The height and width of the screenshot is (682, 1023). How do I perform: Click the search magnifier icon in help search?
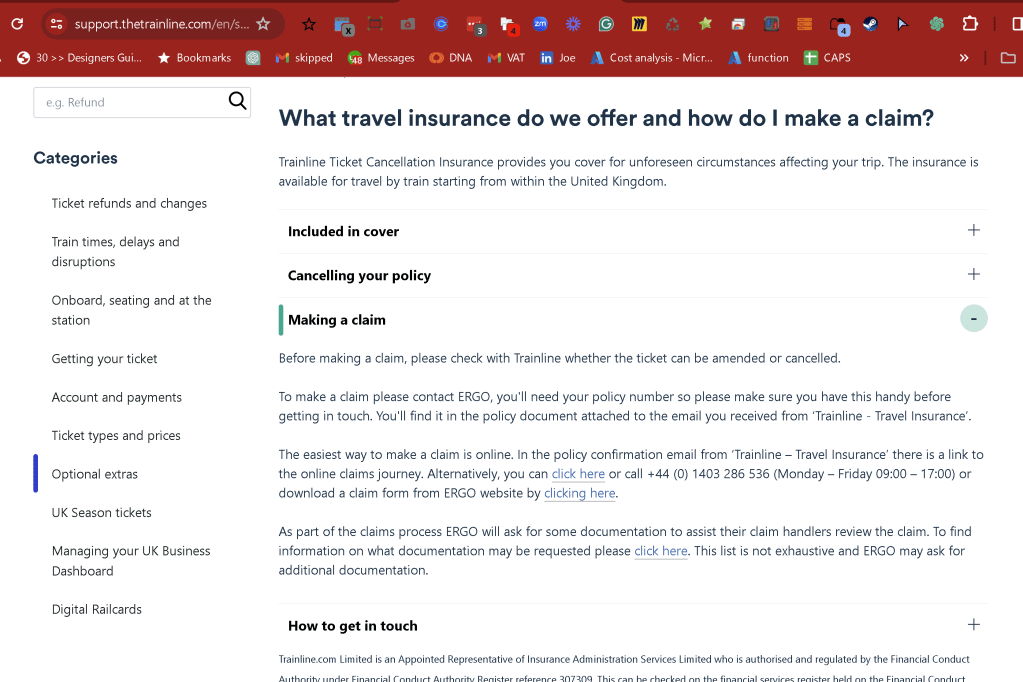point(237,101)
